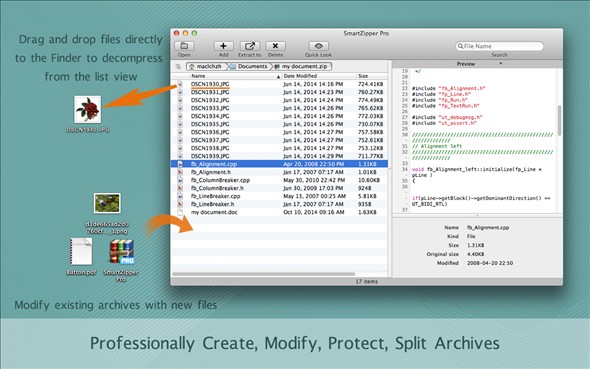Select rose DSCN1930.JPG desktop icon
590x369 pixels.
pyautogui.click(x=88, y=109)
